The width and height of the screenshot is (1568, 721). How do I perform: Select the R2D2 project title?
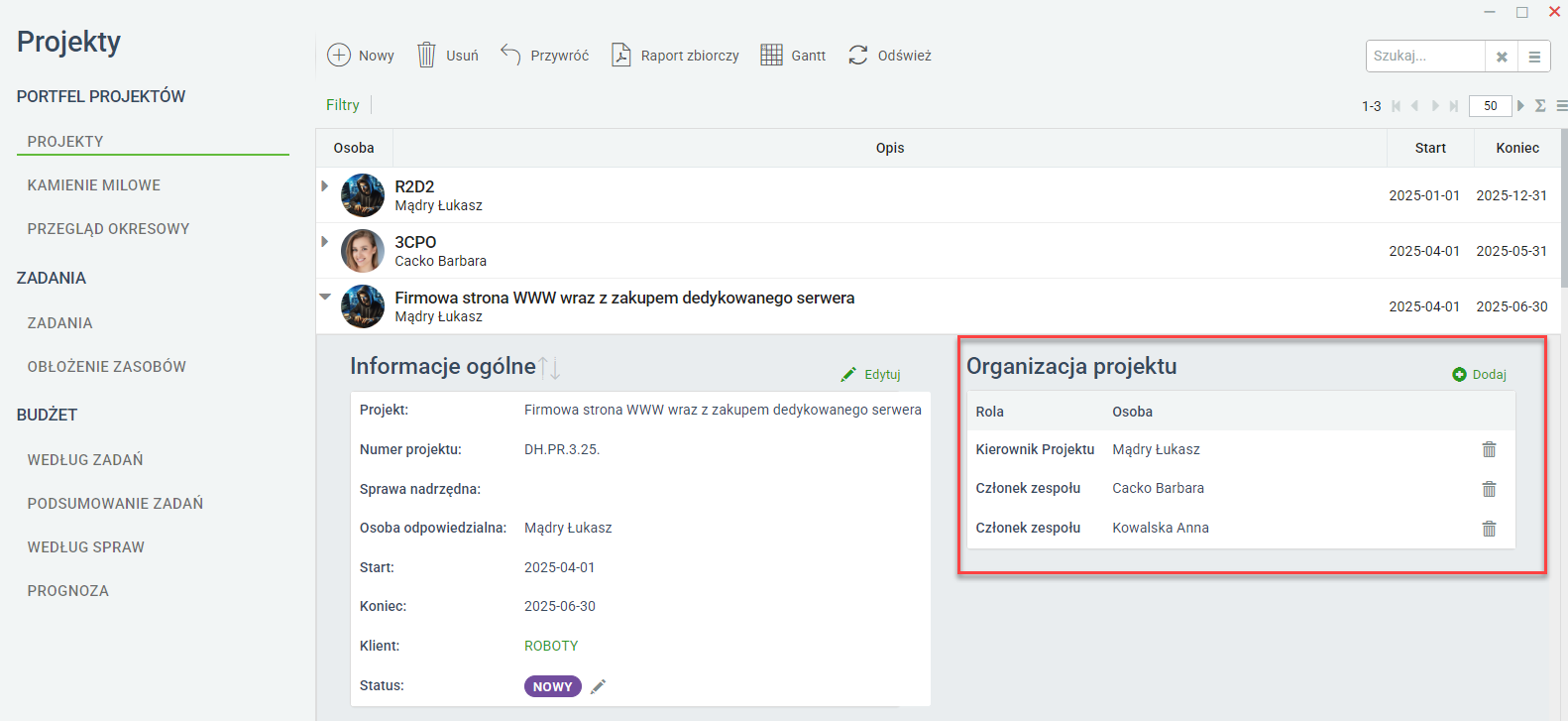(x=414, y=186)
